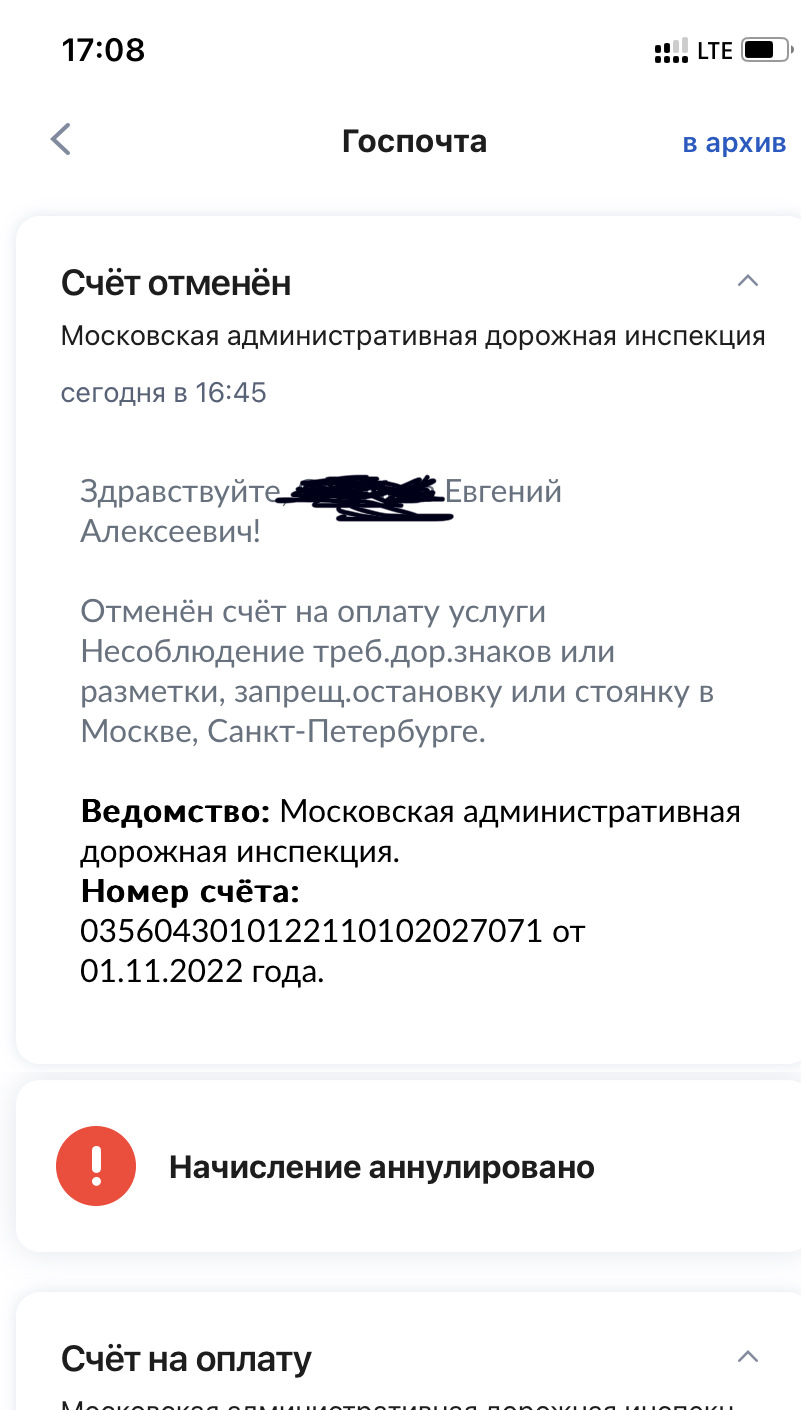801x1410 pixels.
Task: Collapse the 'Счёт отменён' card chevron
Action: [747, 281]
